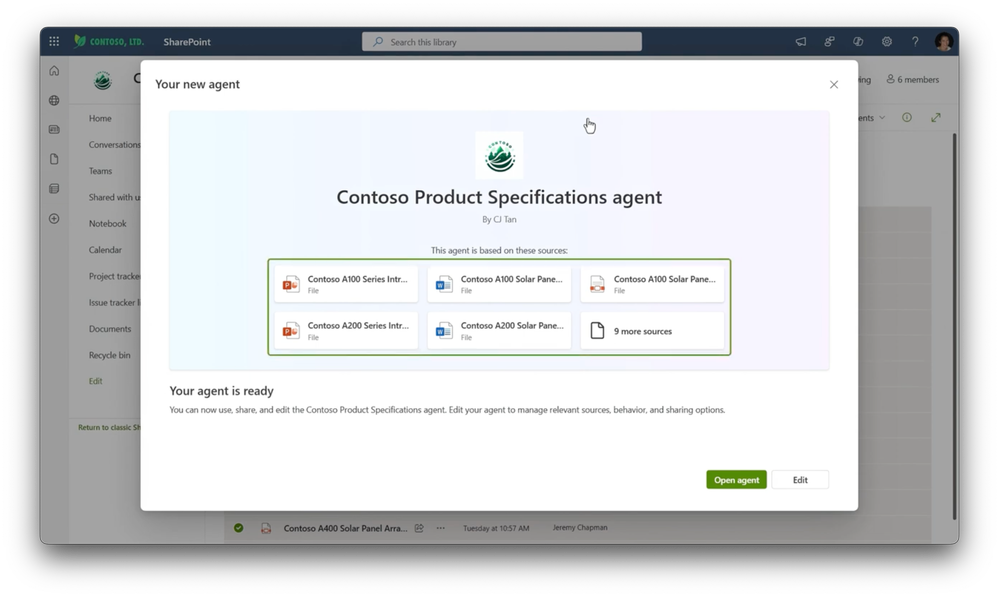Image resolution: width=999 pixels, height=597 pixels.
Task: Open Contoso A200 Solar Pane... Word source
Action: (x=499, y=331)
